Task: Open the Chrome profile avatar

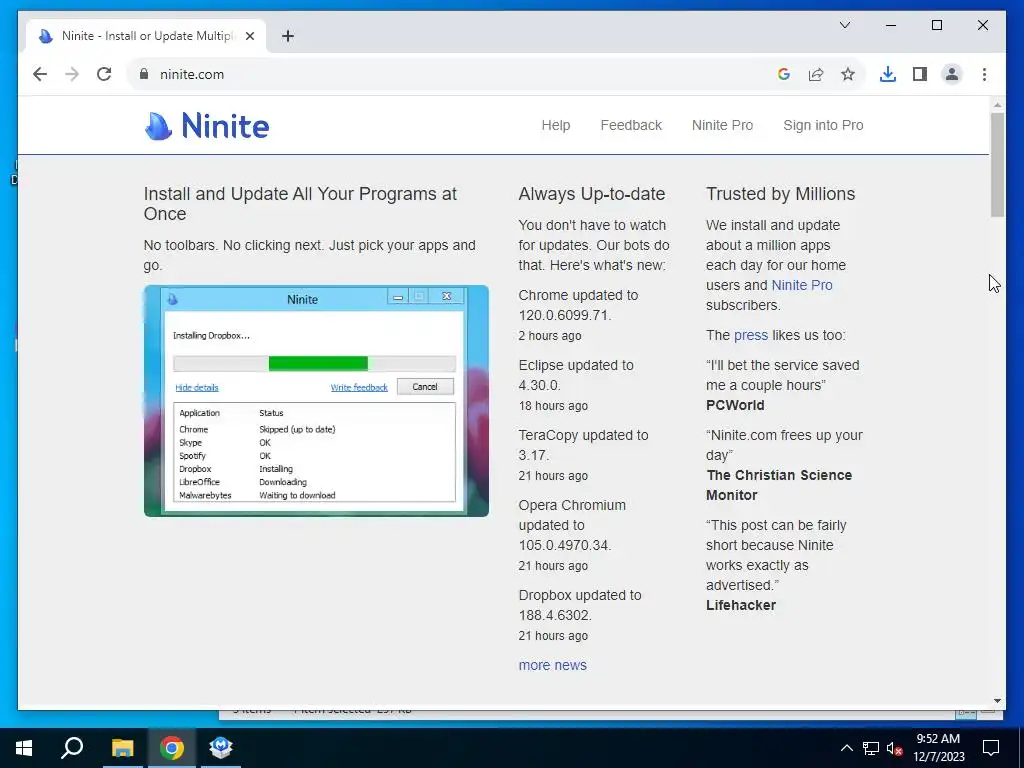Action: [952, 74]
